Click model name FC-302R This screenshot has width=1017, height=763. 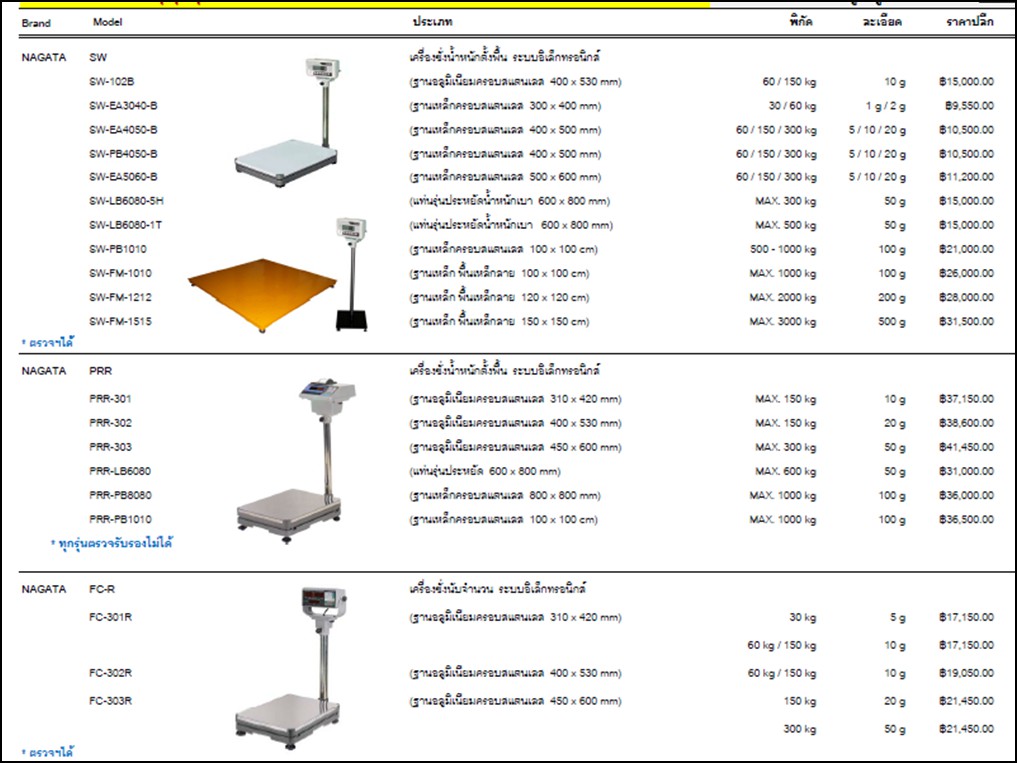[110, 673]
